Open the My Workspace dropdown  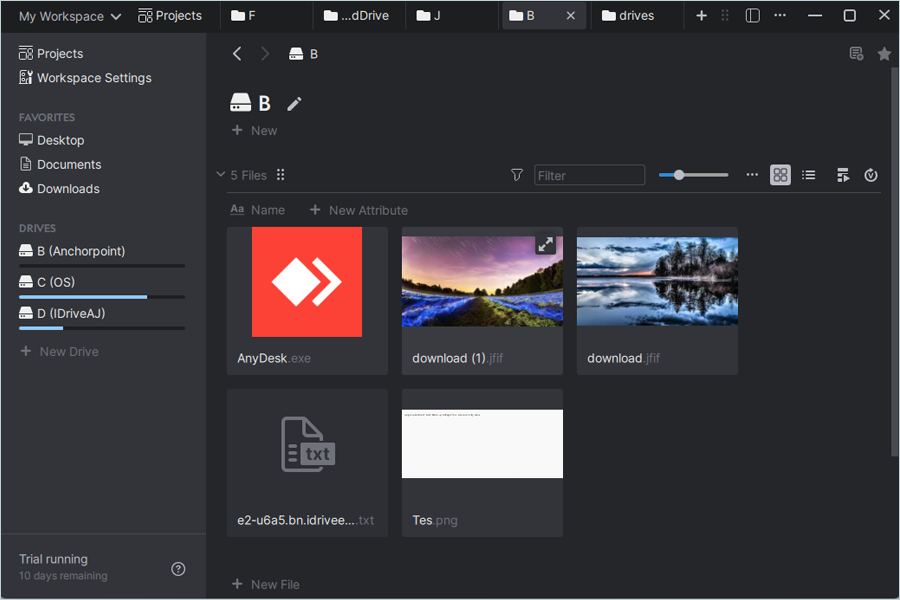[70, 16]
